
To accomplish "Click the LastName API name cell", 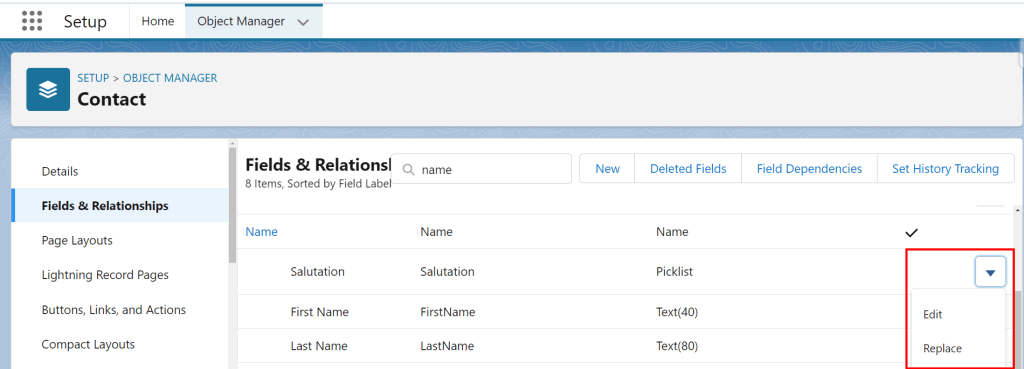I will 447,346.
